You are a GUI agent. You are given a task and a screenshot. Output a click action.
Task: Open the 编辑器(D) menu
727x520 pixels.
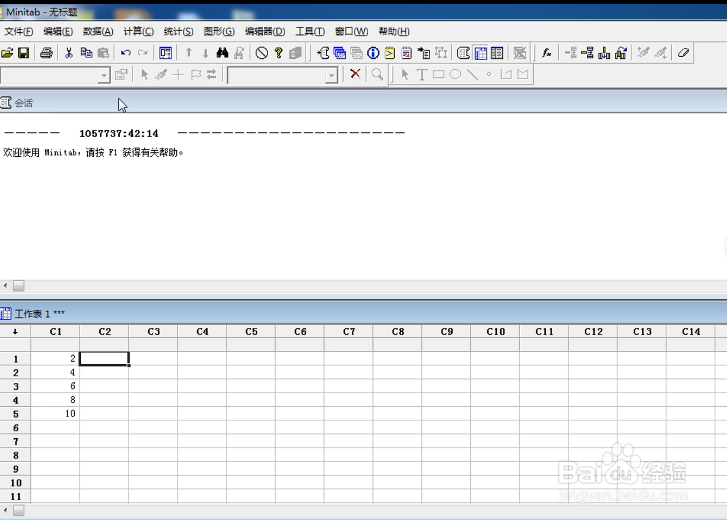pyautogui.click(x=265, y=32)
